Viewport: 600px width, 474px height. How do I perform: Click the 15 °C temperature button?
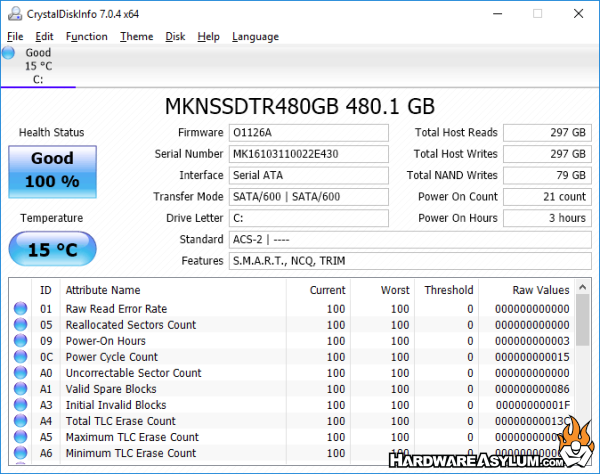(x=52, y=250)
